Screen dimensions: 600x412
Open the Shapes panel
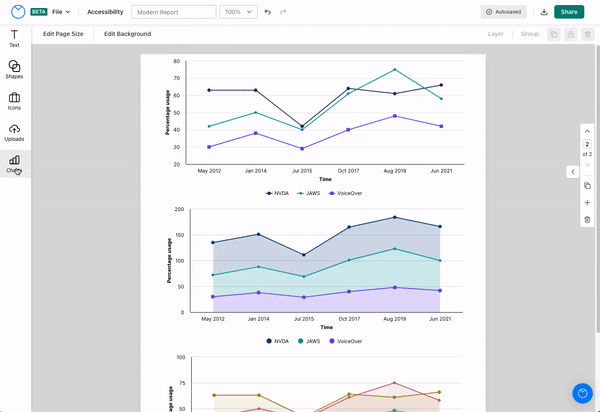tap(14, 70)
